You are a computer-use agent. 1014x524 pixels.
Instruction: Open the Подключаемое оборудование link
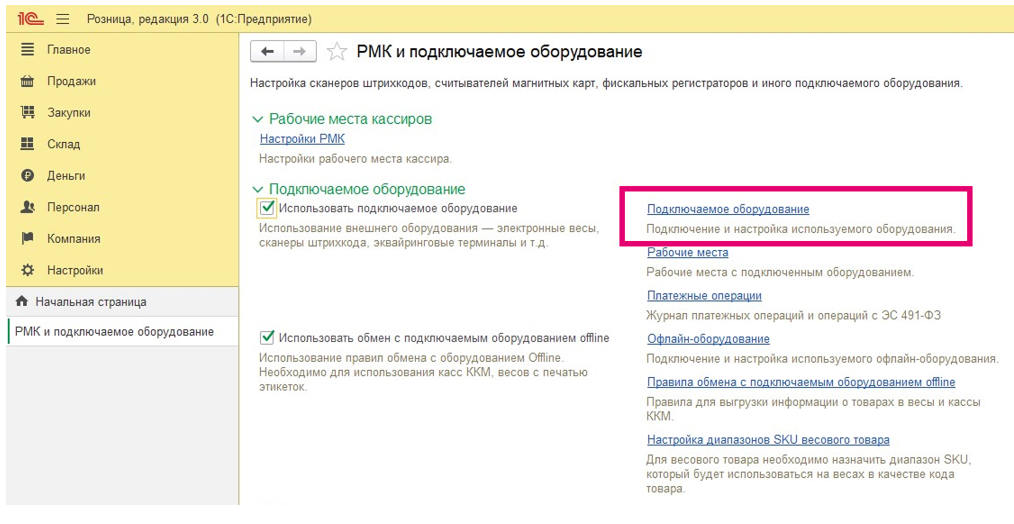pos(728,209)
